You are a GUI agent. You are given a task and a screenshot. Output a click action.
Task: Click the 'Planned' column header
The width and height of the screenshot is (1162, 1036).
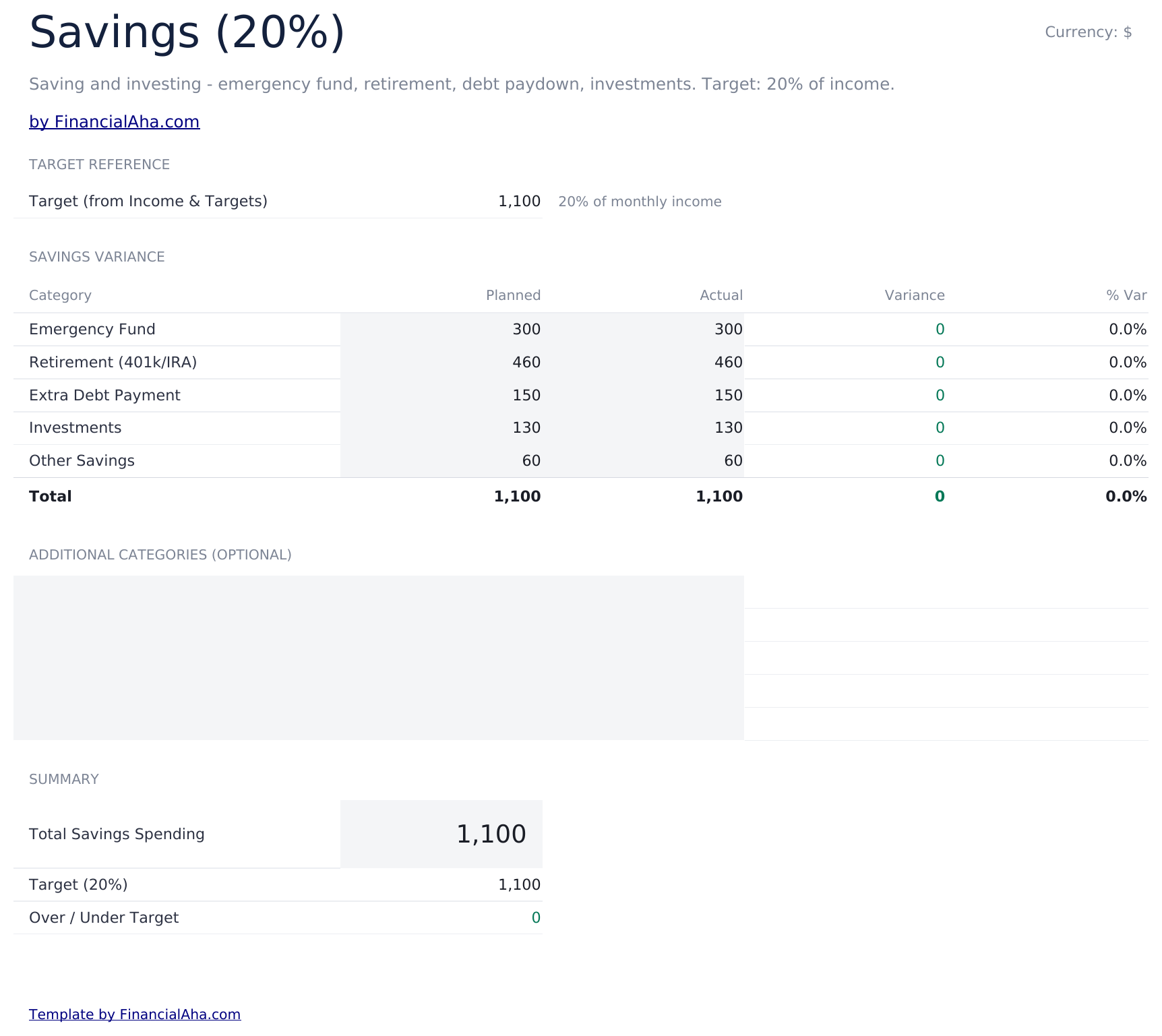[x=513, y=295]
